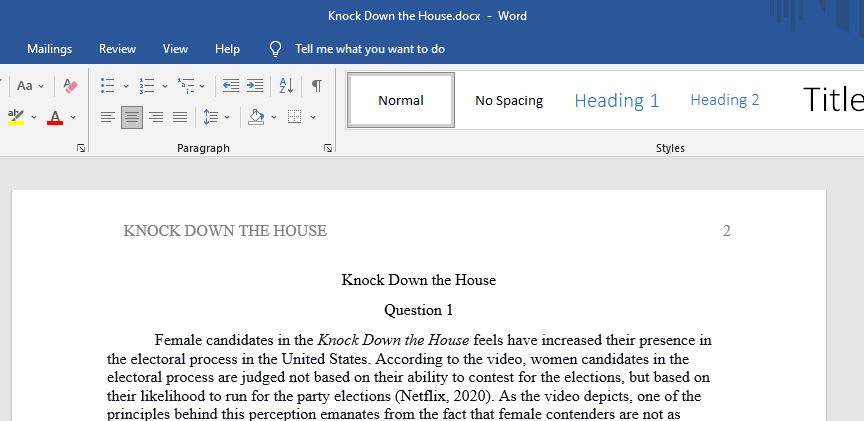Justify the paragraph text
The height and width of the screenshot is (421, 864).
point(180,117)
